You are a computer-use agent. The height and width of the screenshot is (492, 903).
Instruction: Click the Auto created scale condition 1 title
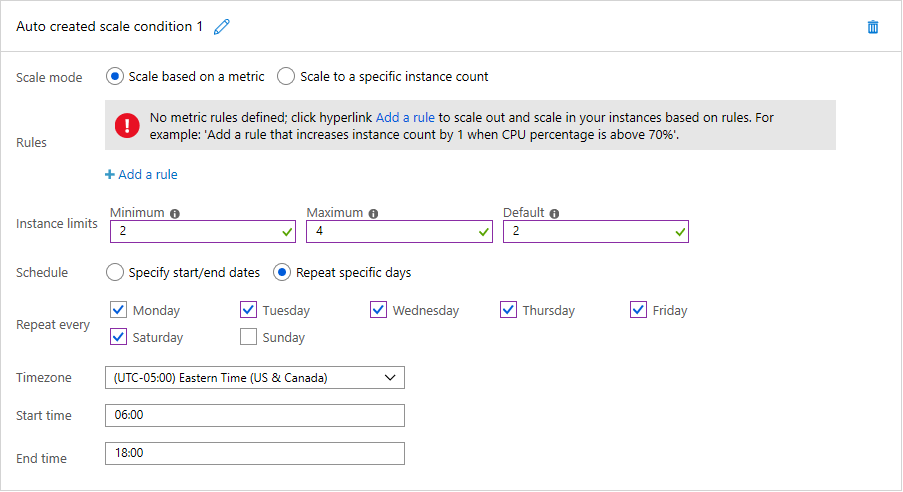pos(109,27)
